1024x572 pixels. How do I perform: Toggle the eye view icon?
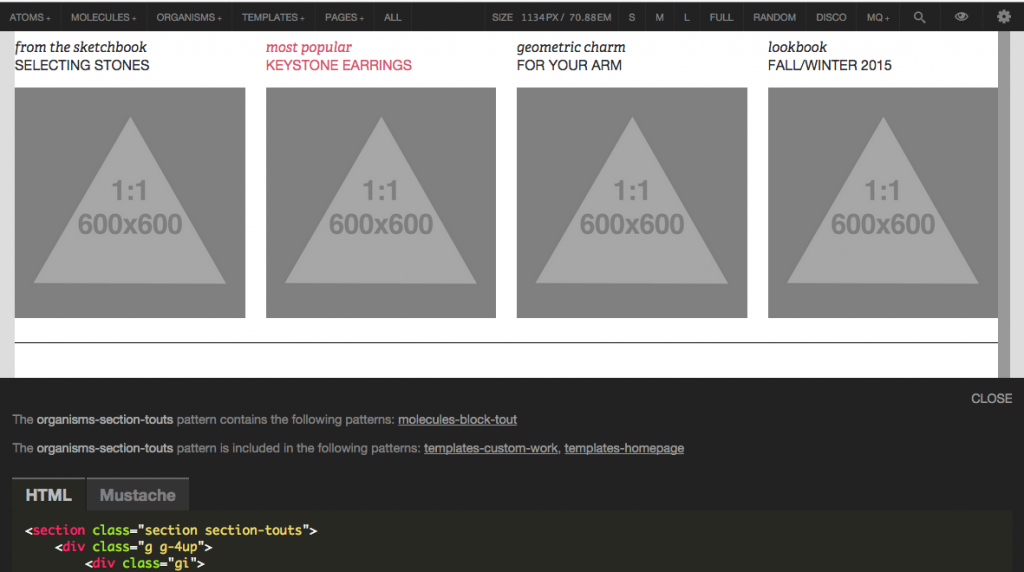(x=961, y=17)
